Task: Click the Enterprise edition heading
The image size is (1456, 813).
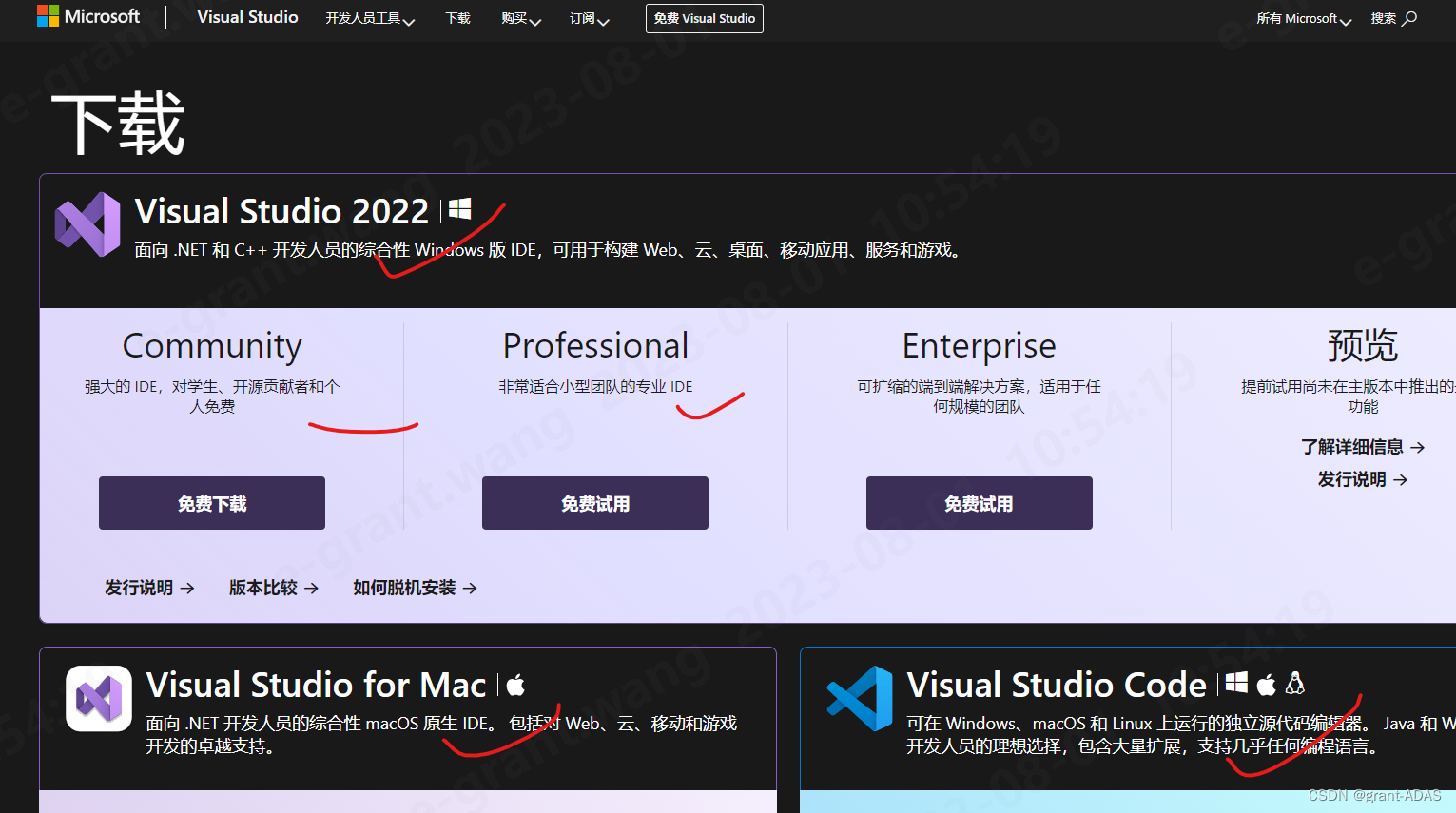Action: [980, 346]
